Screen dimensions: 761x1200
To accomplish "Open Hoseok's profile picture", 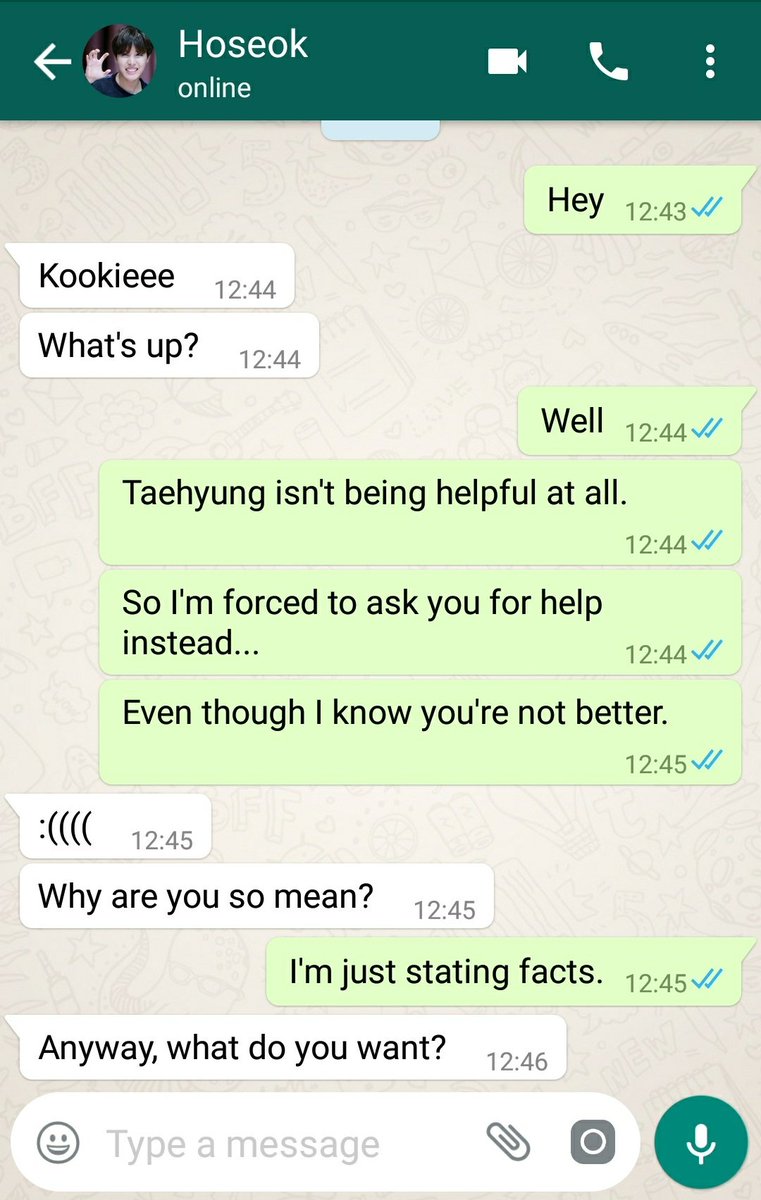I will point(118,62).
